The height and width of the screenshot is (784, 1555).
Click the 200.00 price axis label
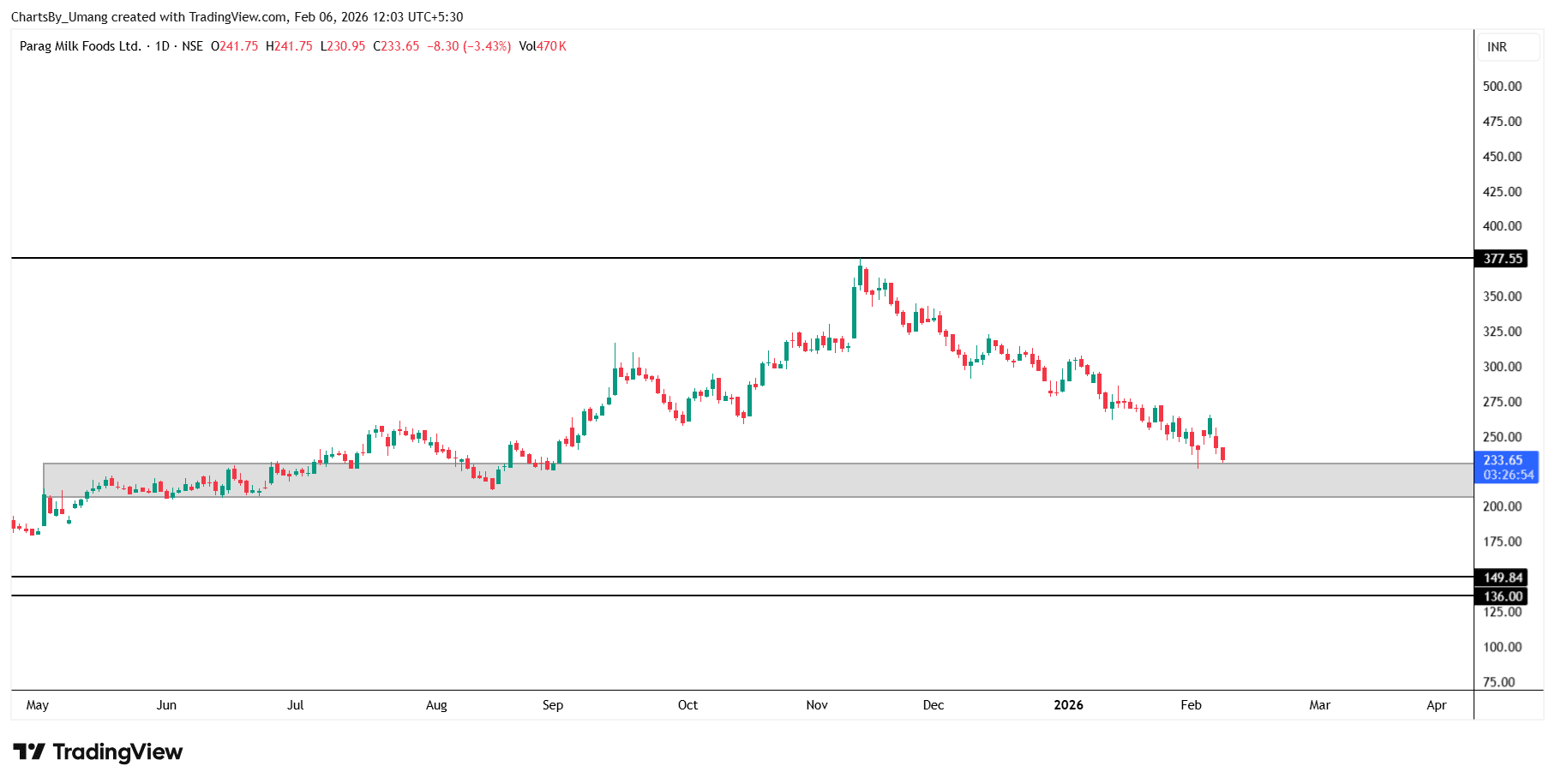coord(1502,506)
